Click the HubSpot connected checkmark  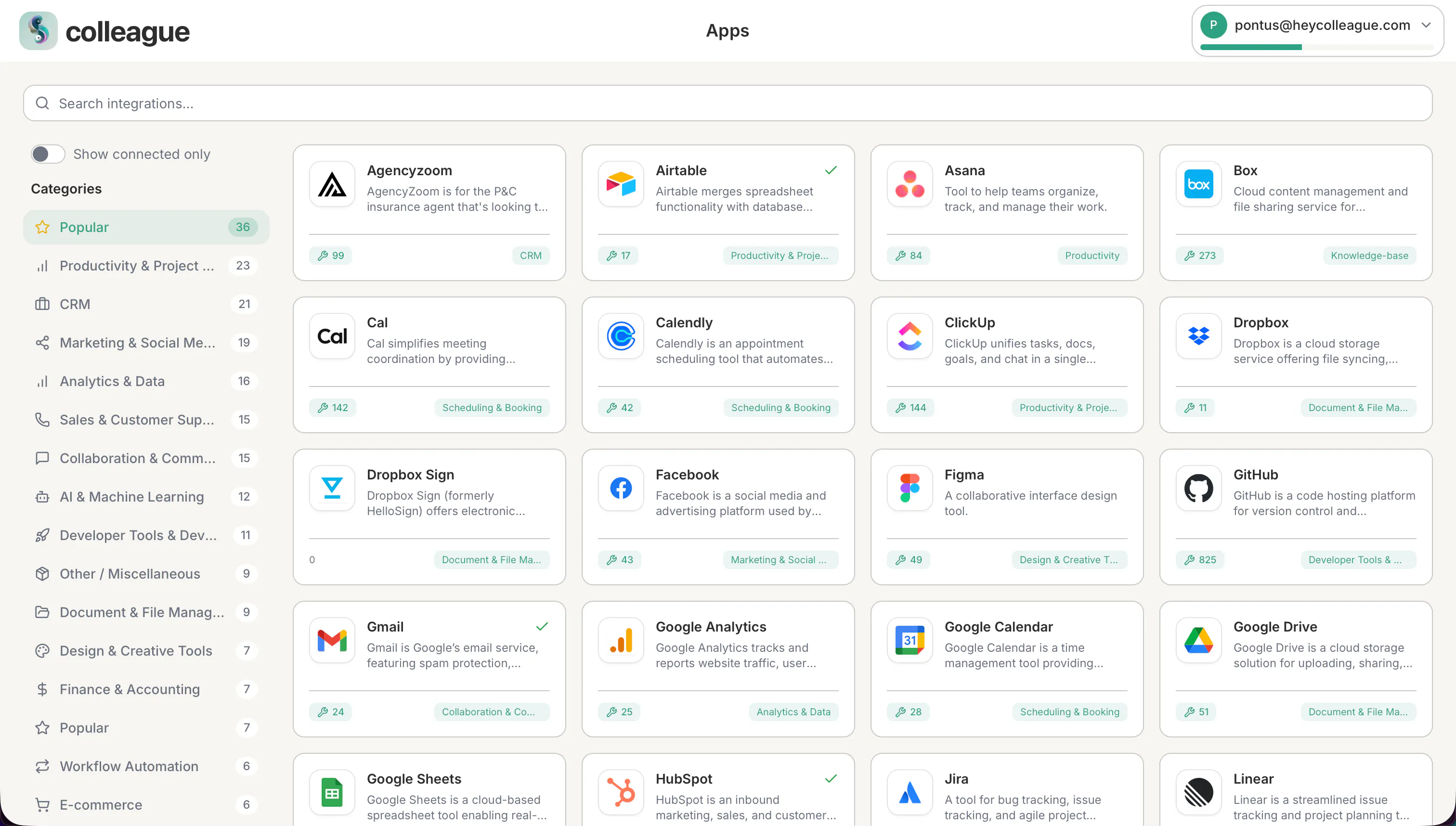pyautogui.click(x=831, y=778)
